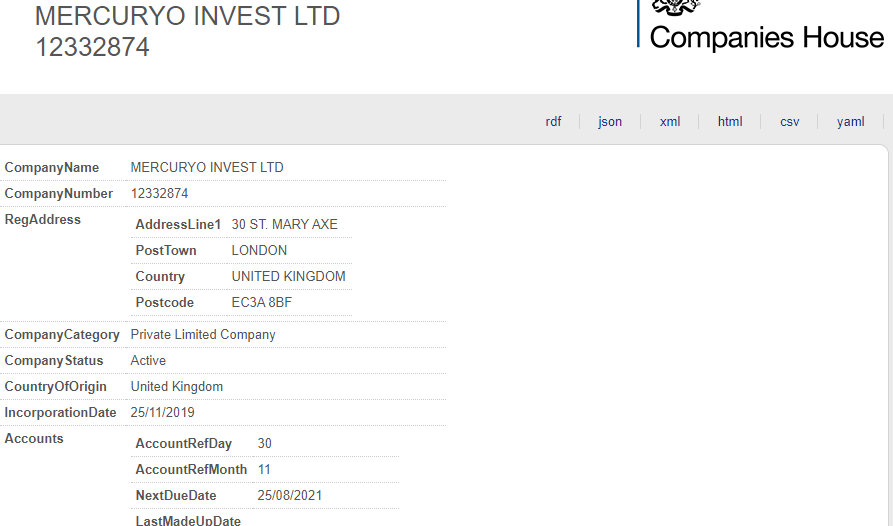Viewport: 893px width, 526px height.
Task: Click the AccountRefMonth label
Action: click(191, 470)
